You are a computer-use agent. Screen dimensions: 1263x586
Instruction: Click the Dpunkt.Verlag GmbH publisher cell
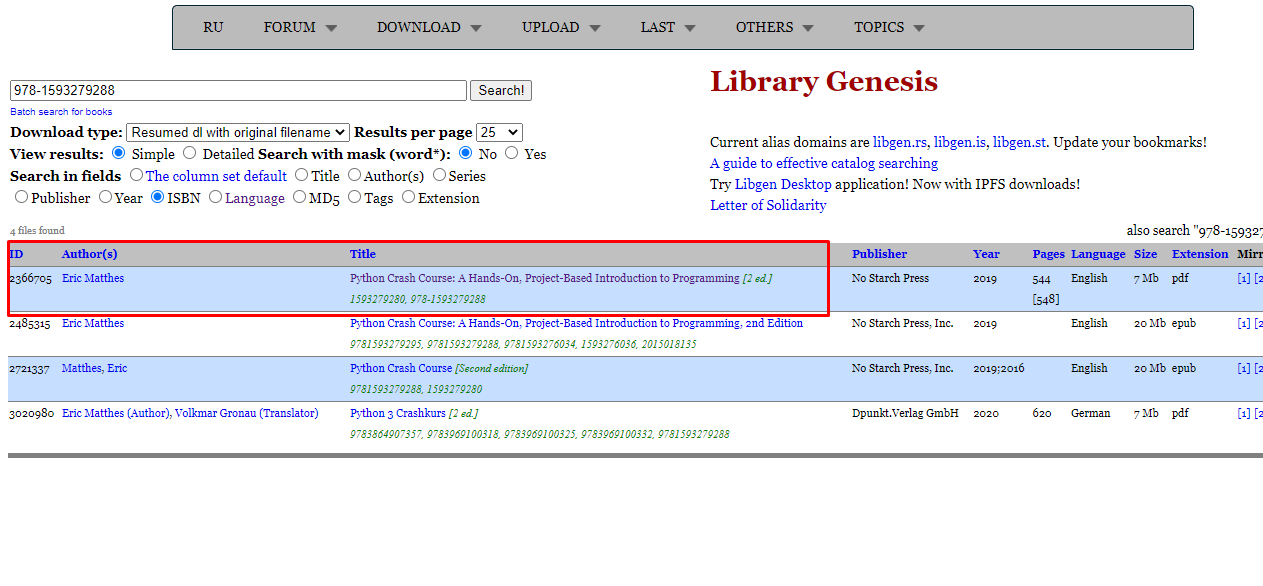(x=905, y=413)
